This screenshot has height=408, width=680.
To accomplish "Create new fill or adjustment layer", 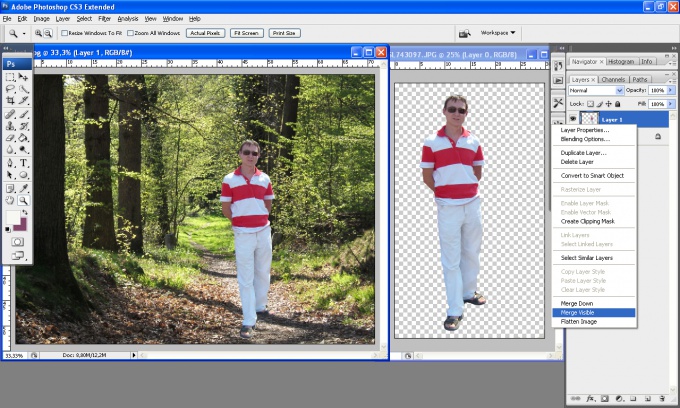I will (x=619, y=398).
